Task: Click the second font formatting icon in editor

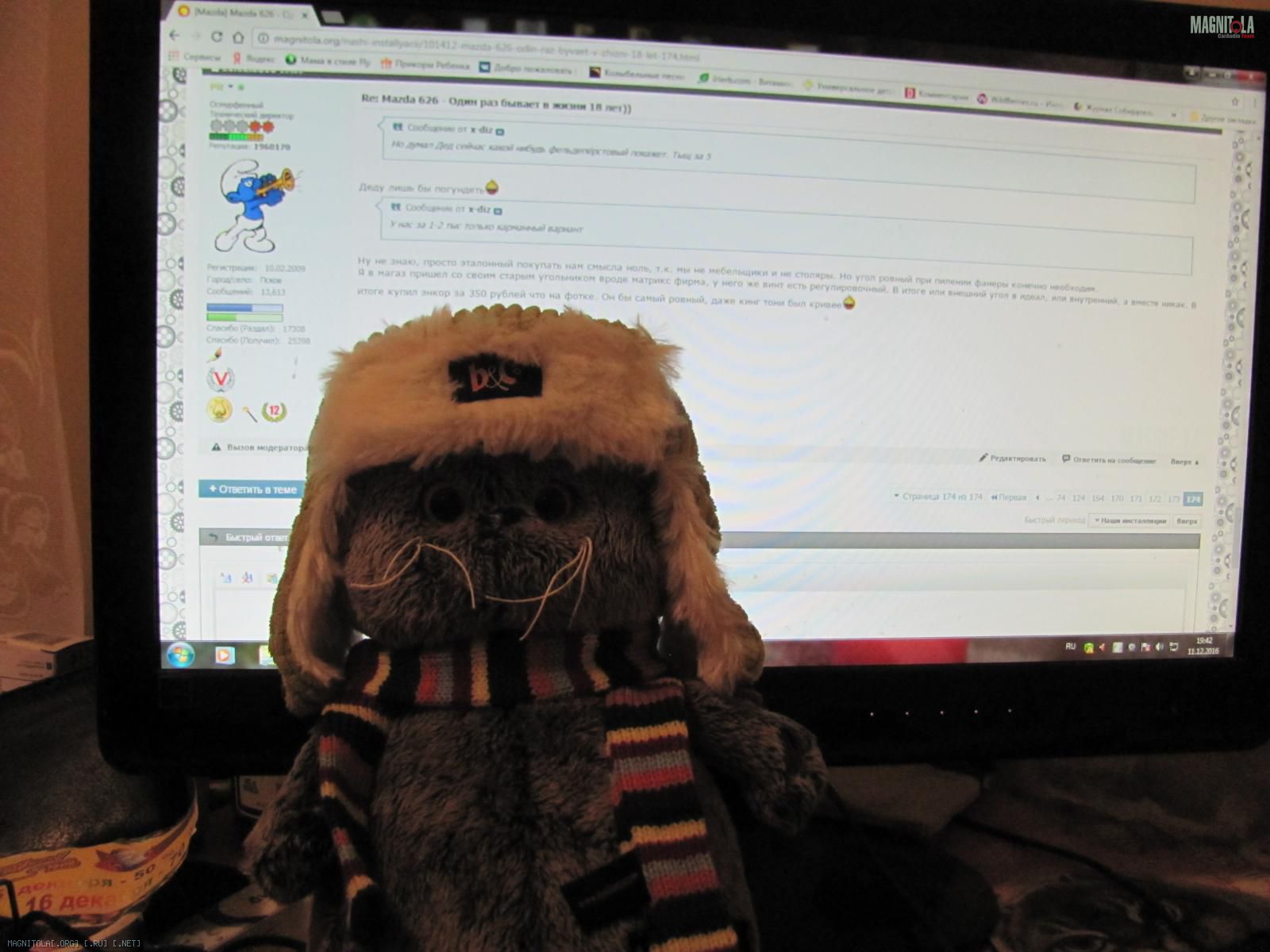Action: (247, 578)
